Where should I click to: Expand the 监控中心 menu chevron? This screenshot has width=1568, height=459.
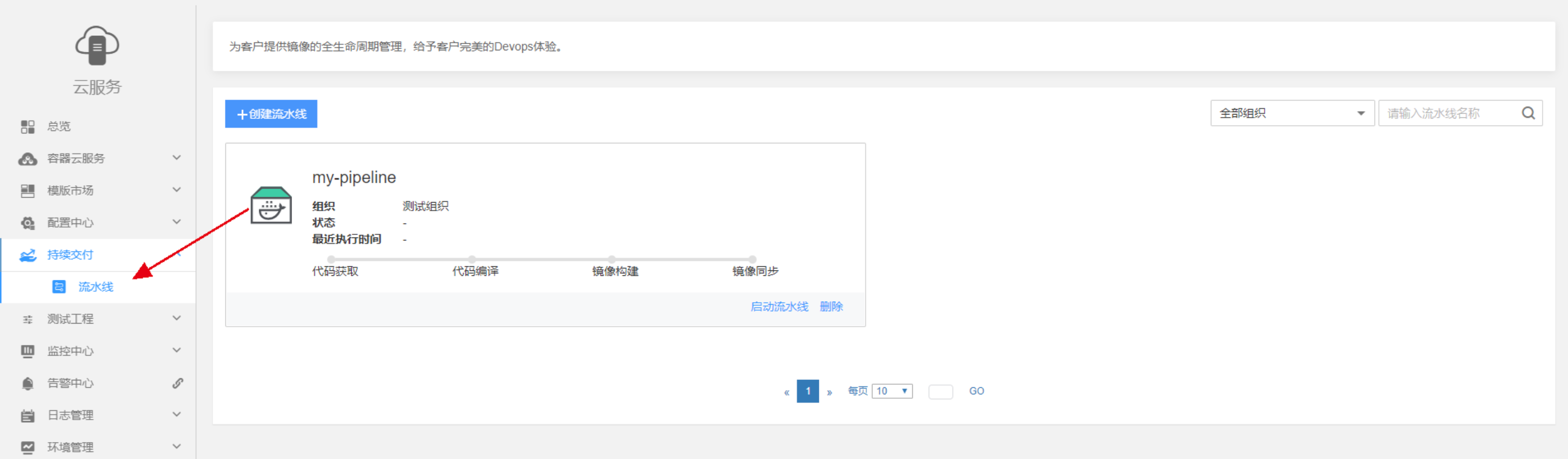(177, 350)
